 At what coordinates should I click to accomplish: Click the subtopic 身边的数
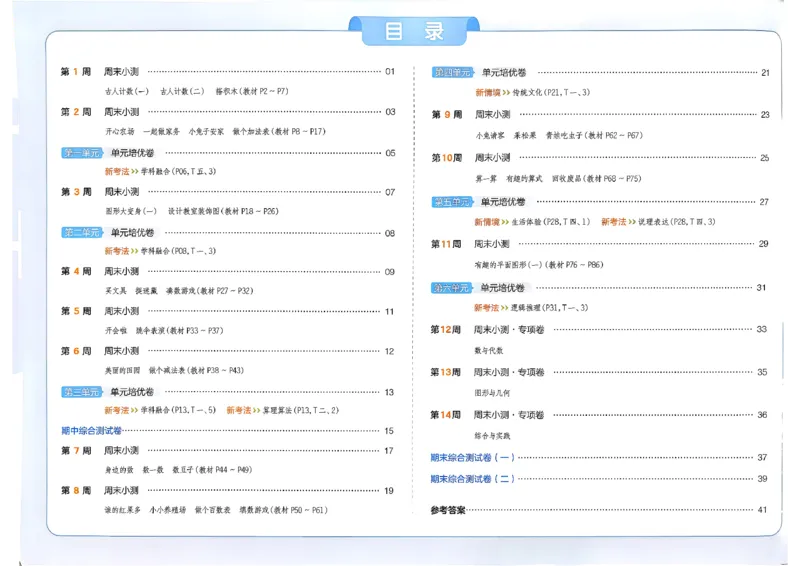(119, 470)
